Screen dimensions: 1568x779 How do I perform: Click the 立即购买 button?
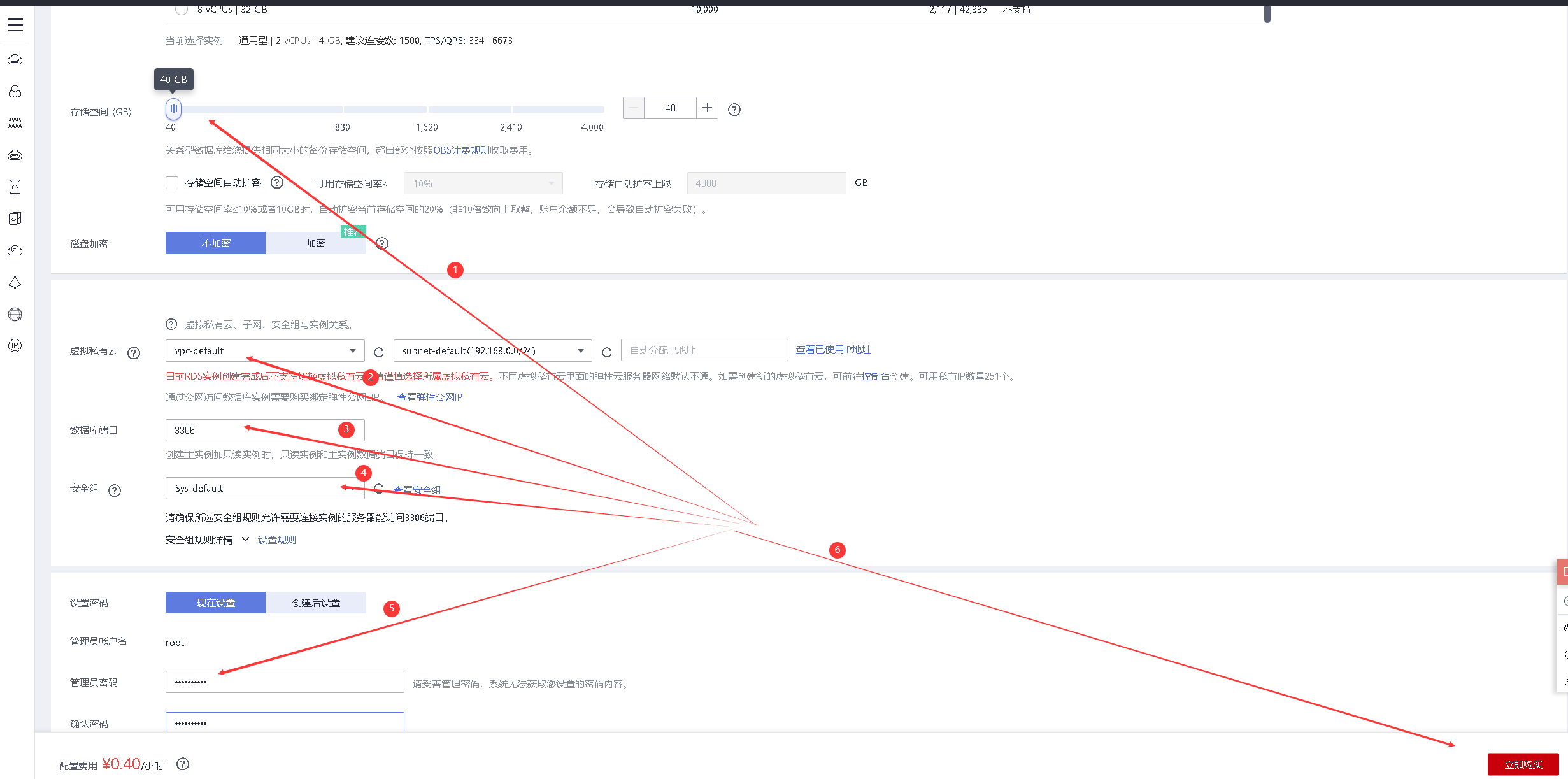point(1523,764)
